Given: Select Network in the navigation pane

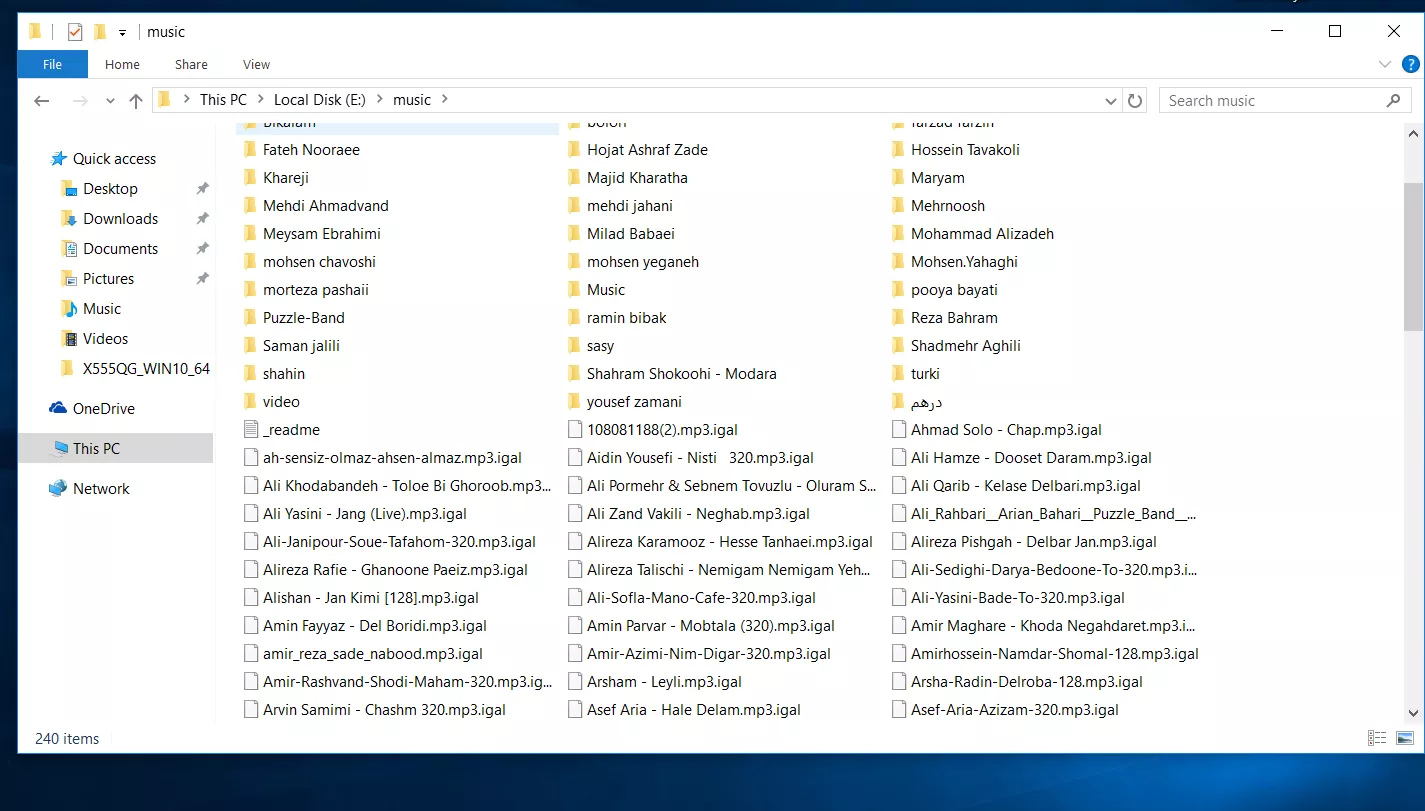Looking at the screenshot, I should pyautogui.click(x=101, y=488).
